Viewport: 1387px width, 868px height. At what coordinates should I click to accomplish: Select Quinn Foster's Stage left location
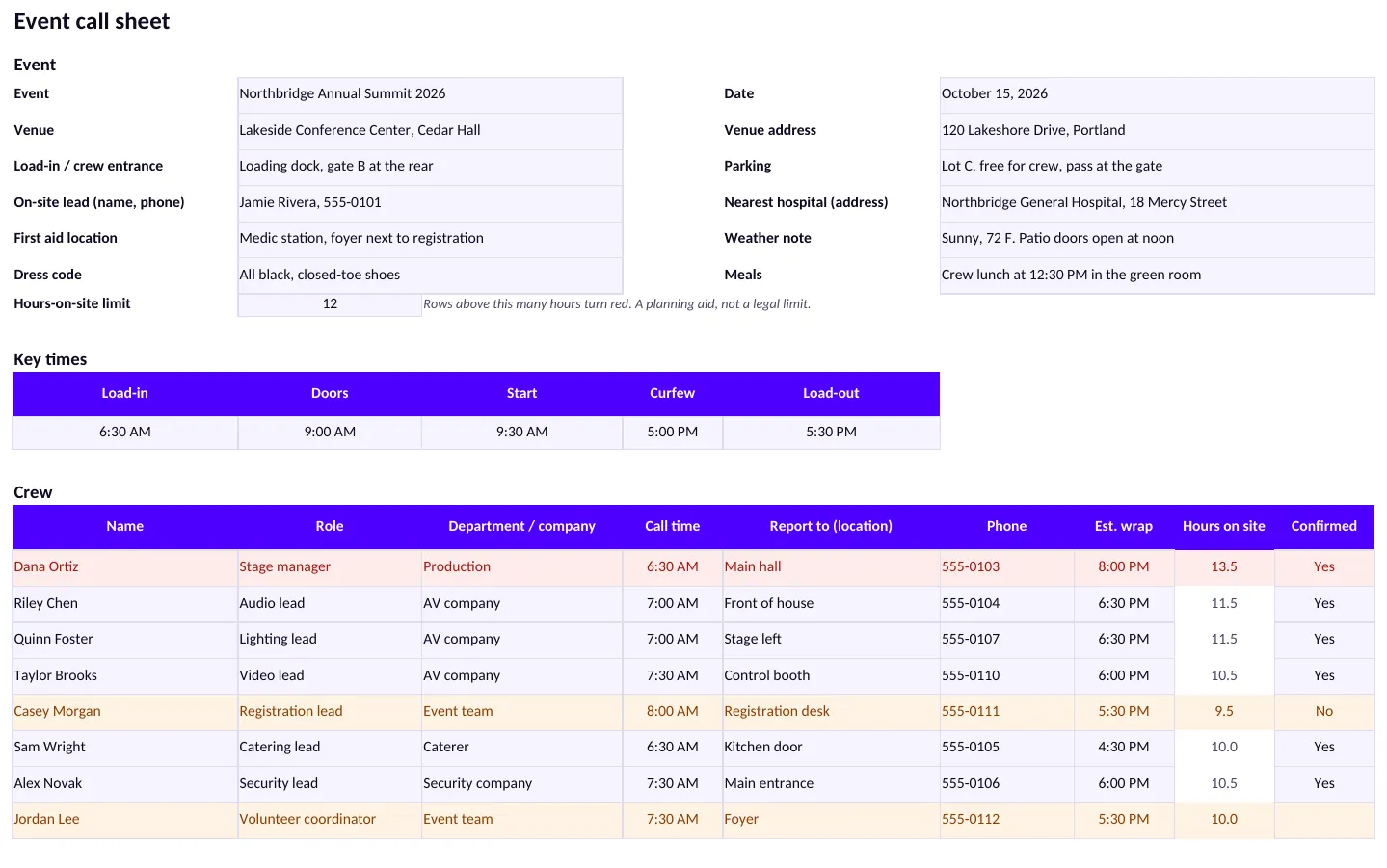[831, 640]
